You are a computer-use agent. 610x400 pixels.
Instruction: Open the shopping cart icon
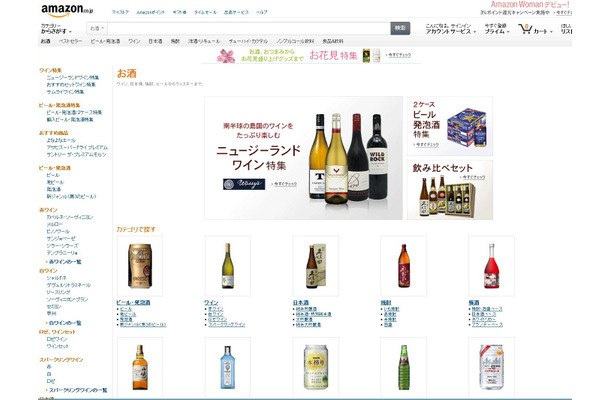pos(525,29)
